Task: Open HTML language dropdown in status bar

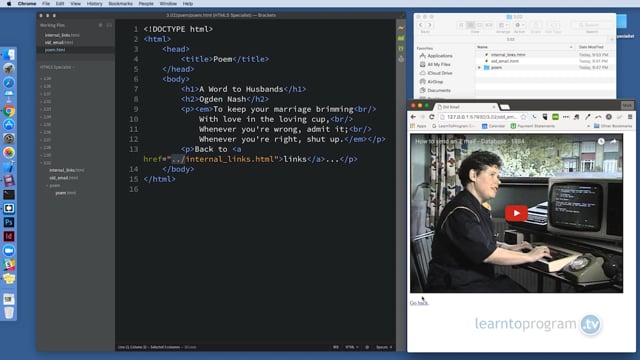Action: (x=351, y=347)
